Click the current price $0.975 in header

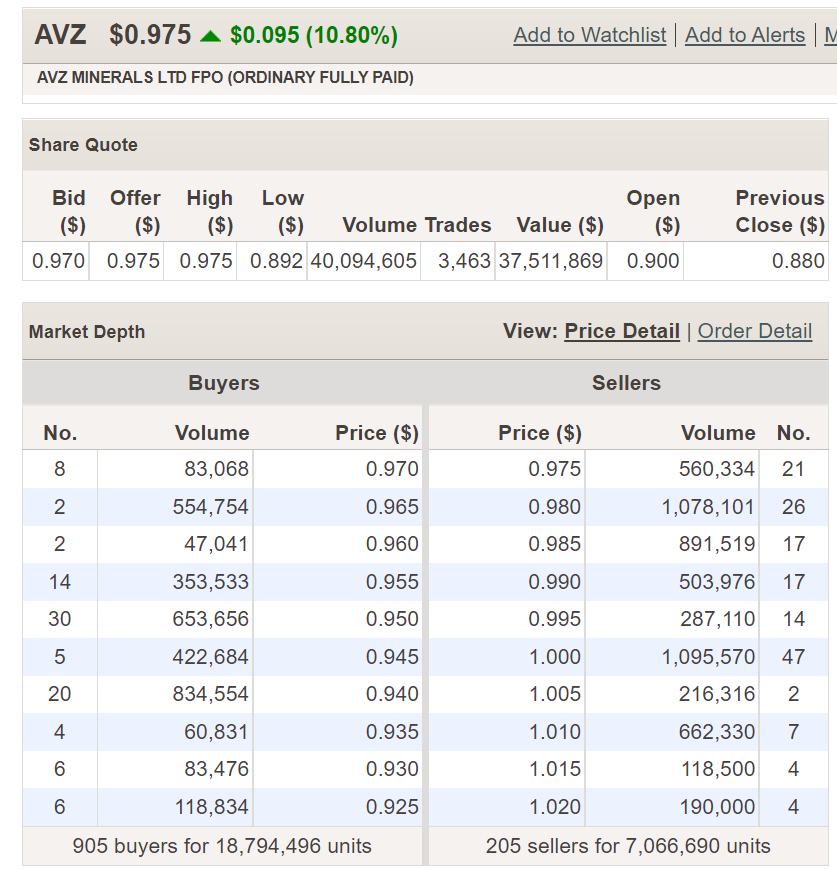pos(150,35)
